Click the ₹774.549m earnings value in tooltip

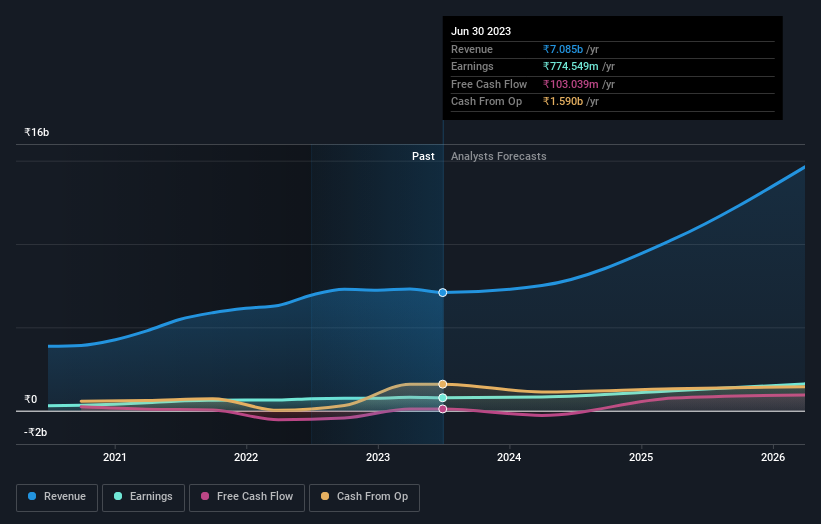pyautogui.click(x=571, y=66)
